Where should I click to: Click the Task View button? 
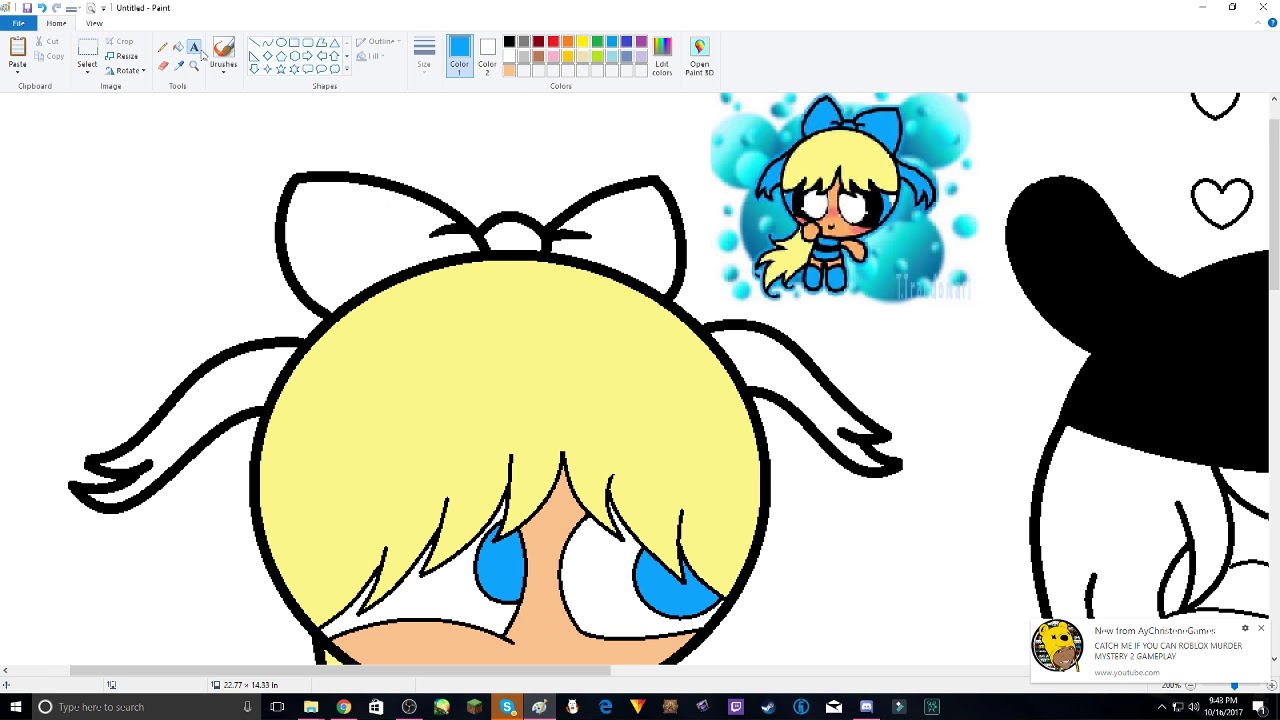277,707
